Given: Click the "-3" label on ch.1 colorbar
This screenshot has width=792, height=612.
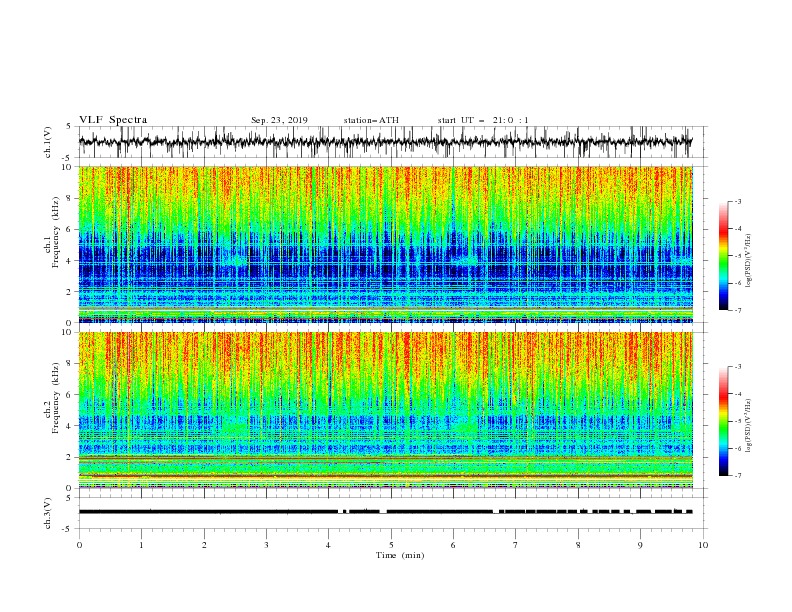Looking at the screenshot, I should coord(738,201).
